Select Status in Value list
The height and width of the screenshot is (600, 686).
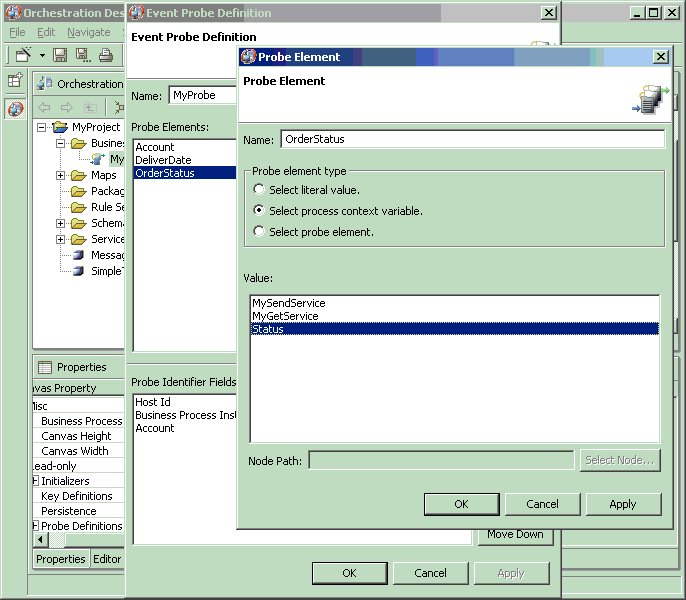click(x=455, y=329)
